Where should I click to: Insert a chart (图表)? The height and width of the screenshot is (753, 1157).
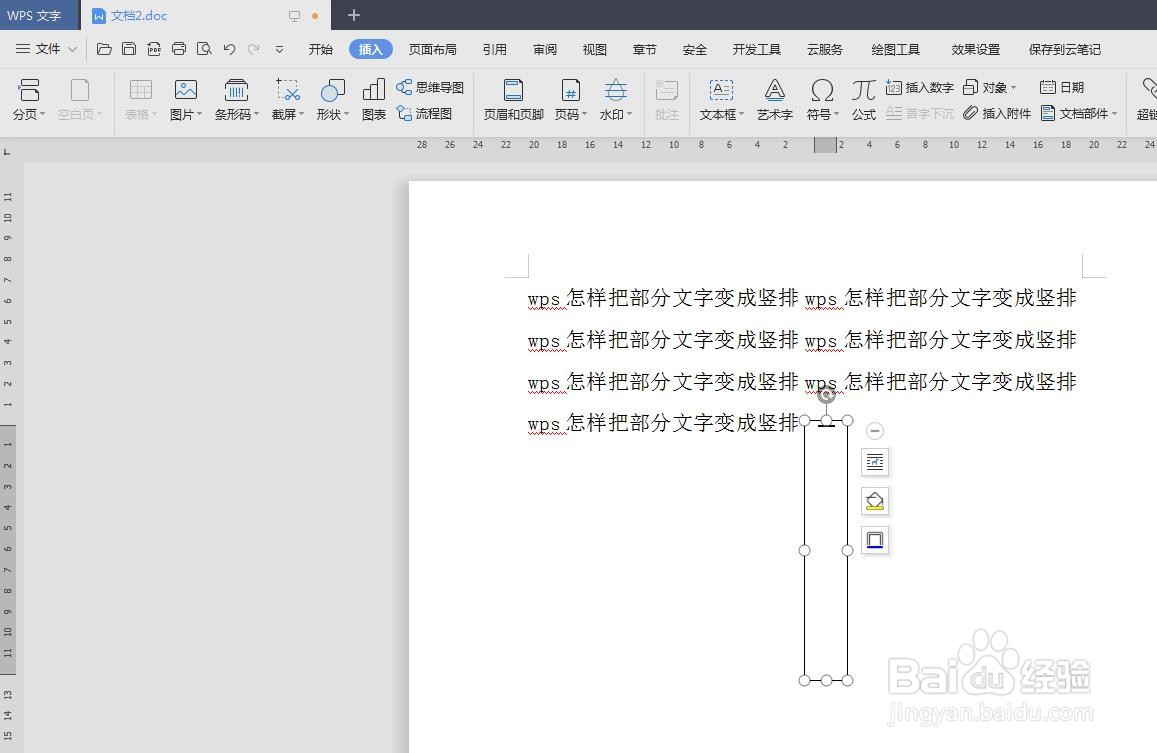pyautogui.click(x=374, y=100)
